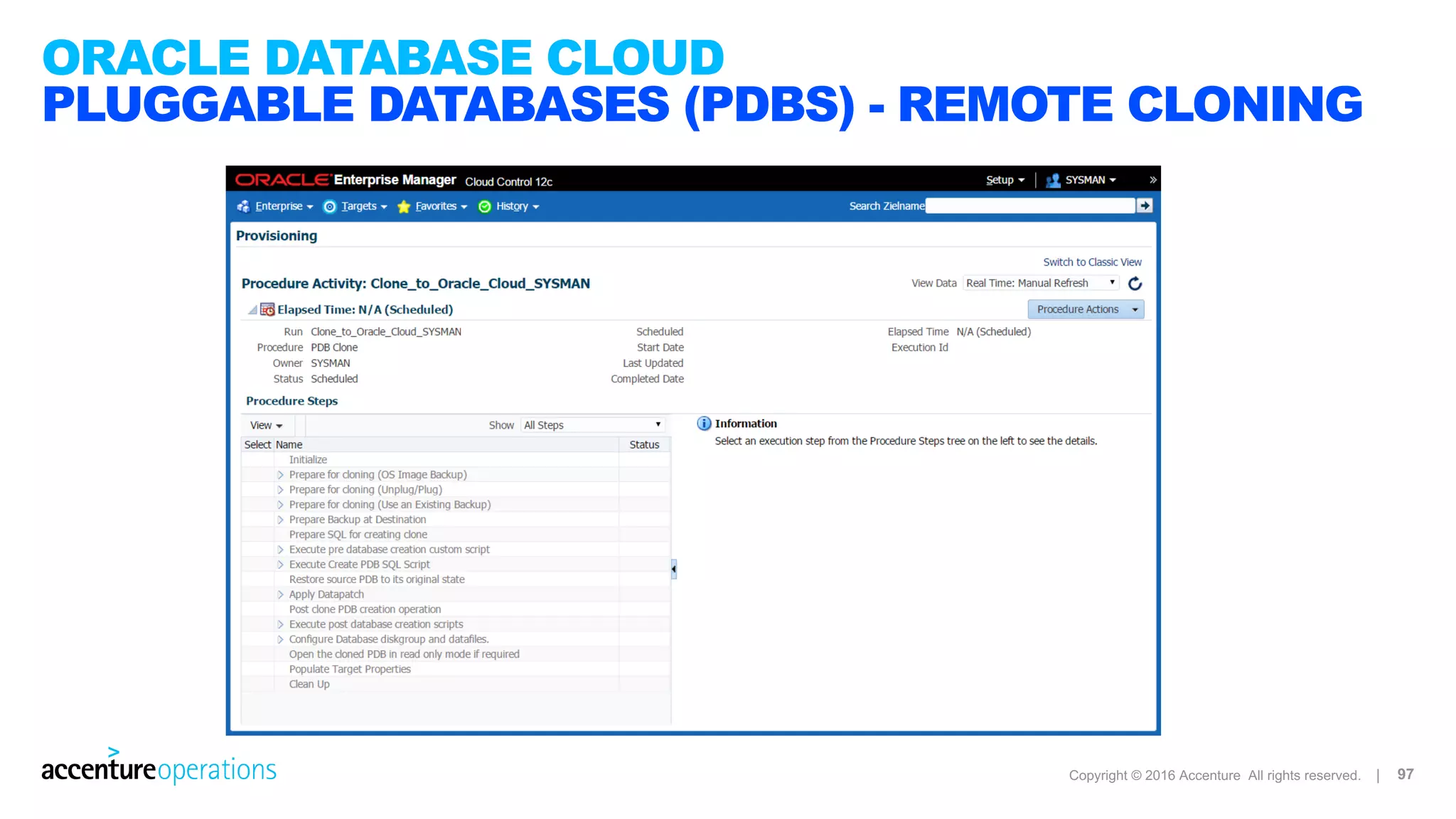The image size is (1456, 819).
Task: Select Restore source PDB to its original state
Action: [x=377, y=579]
